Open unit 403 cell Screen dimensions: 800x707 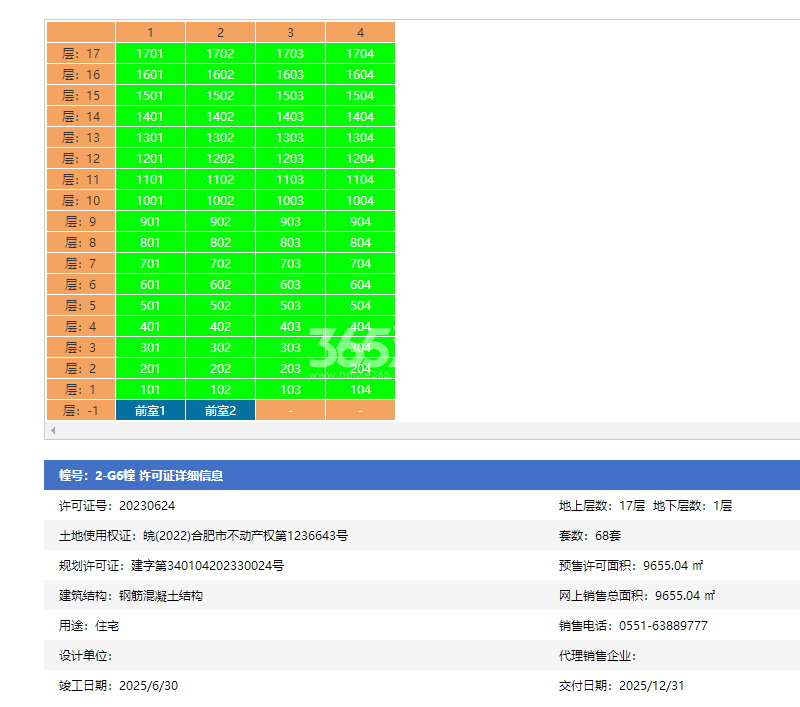290,326
